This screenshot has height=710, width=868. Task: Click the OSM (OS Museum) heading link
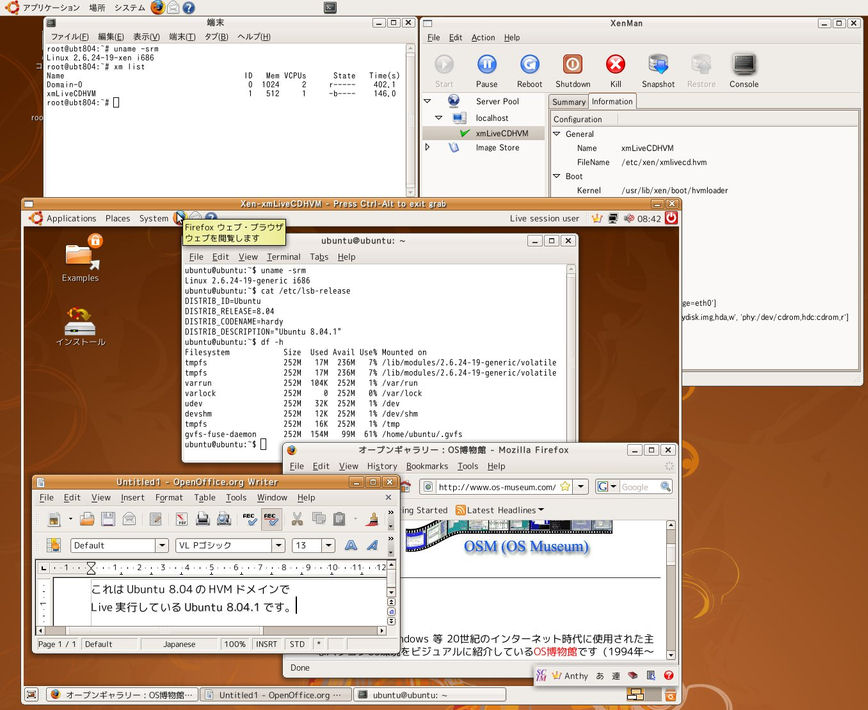(x=526, y=546)
